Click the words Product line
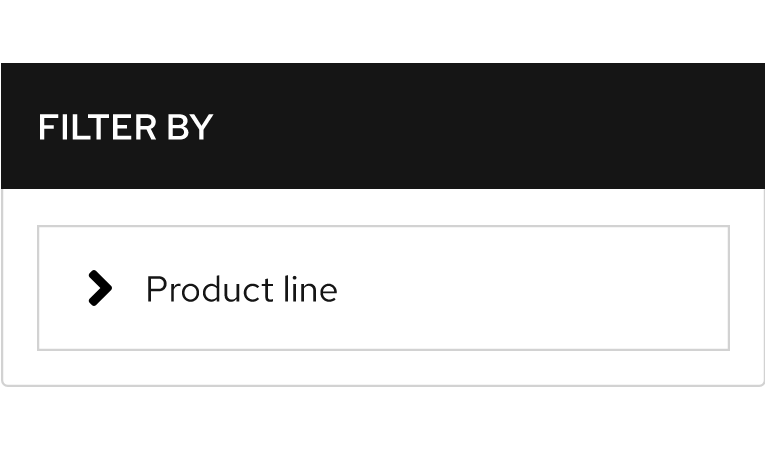This screenshot has height=450, width=765. pos(241,290)
